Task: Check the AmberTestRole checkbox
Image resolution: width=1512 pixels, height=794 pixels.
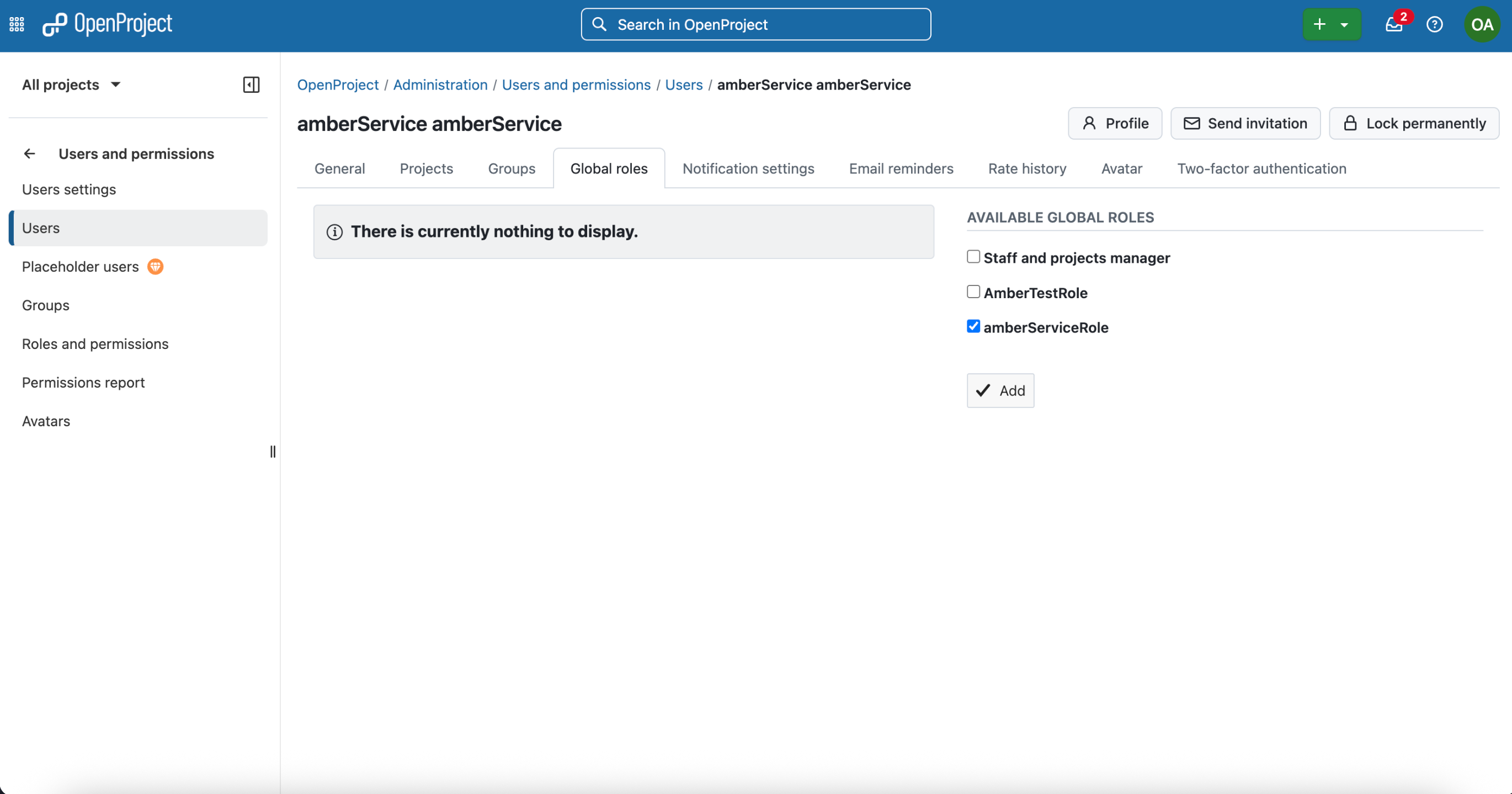Action: point(973,292)
